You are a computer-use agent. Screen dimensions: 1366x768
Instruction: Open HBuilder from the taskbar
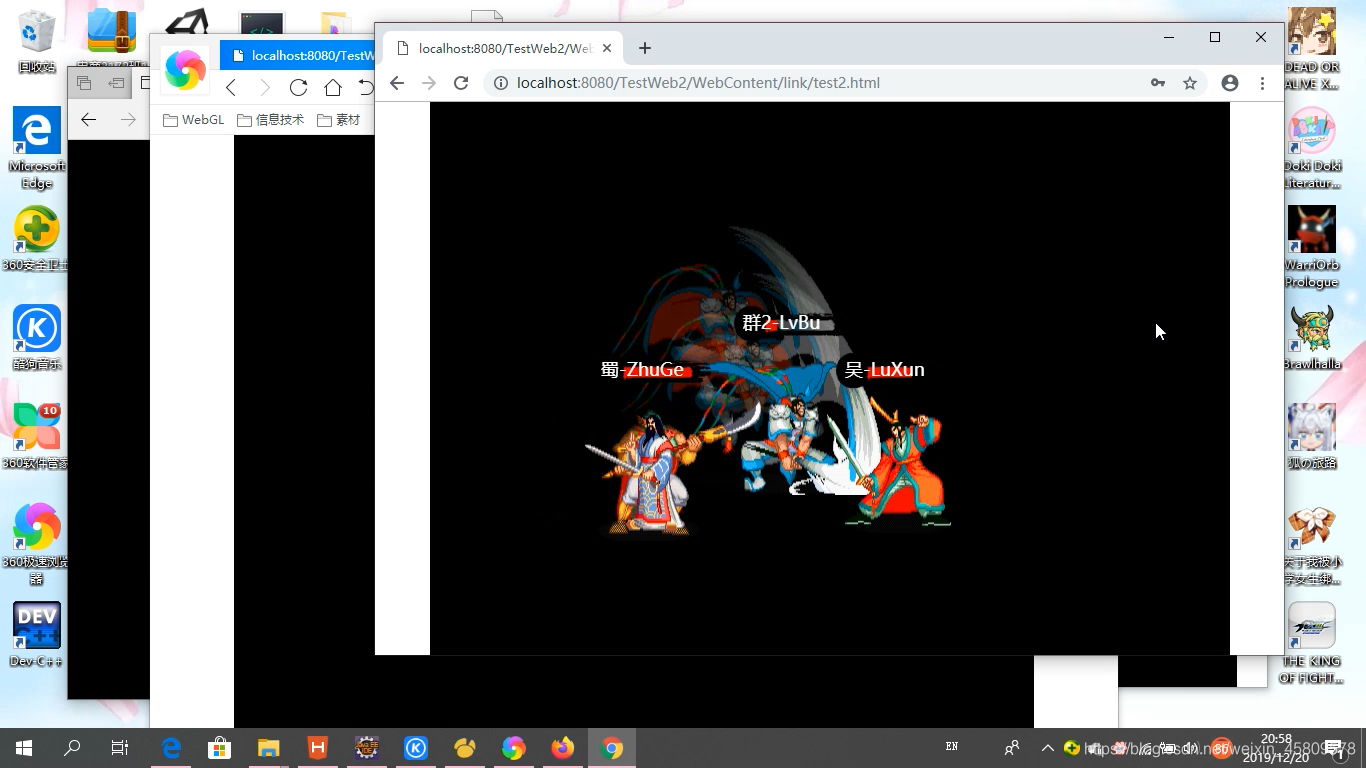pos(318,748)
